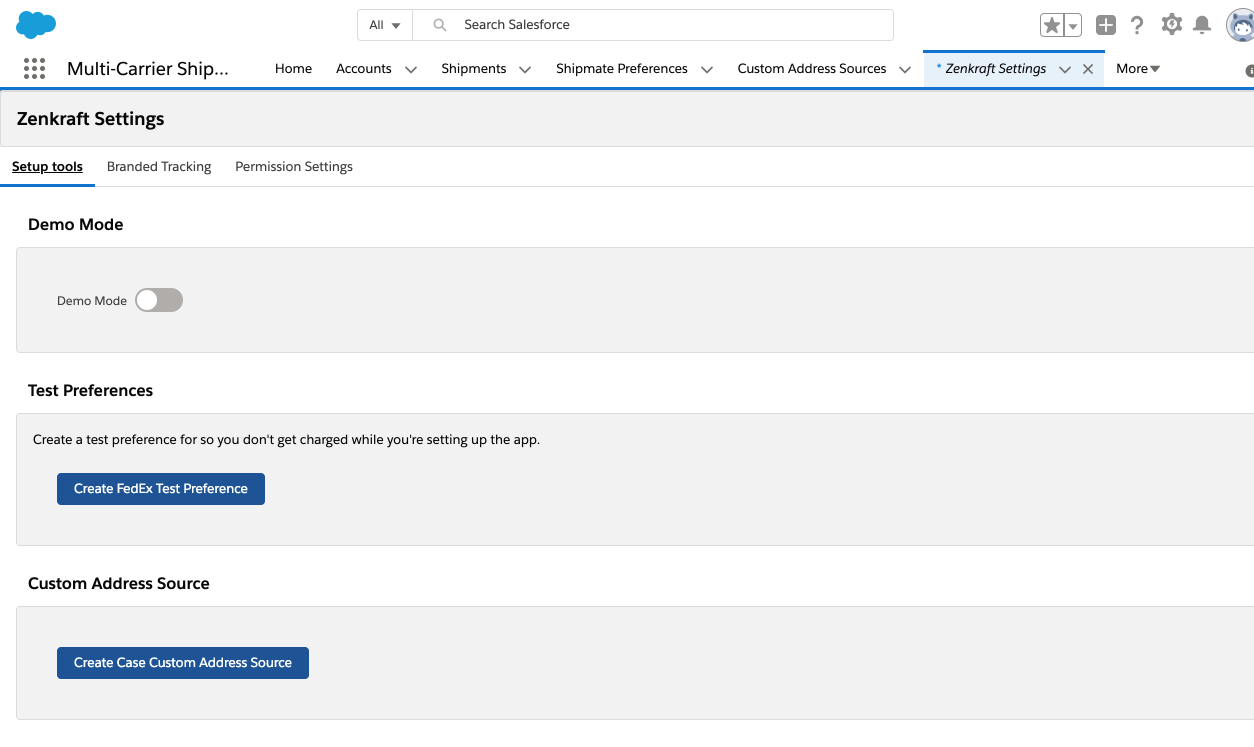The height and width of the screenshot is (747, 1254).
Task: Expand the Shipmate Preferences tab chevron
Action: click(x=707, y=69)
